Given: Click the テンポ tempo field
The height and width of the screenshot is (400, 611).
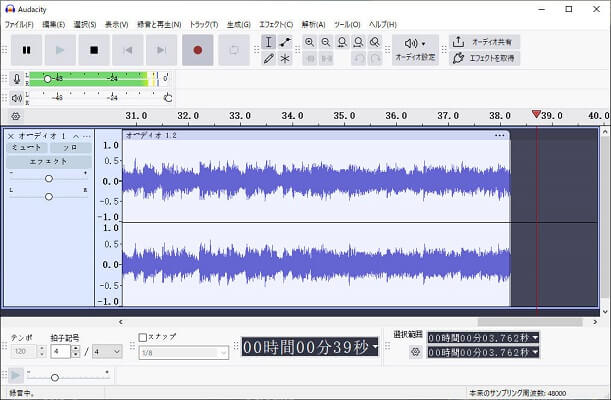Looking at the screenshot, I should [24, 352].
